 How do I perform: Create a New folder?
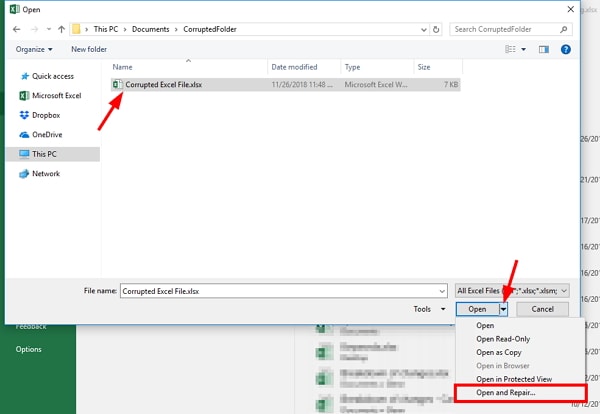tap(89, 49)
